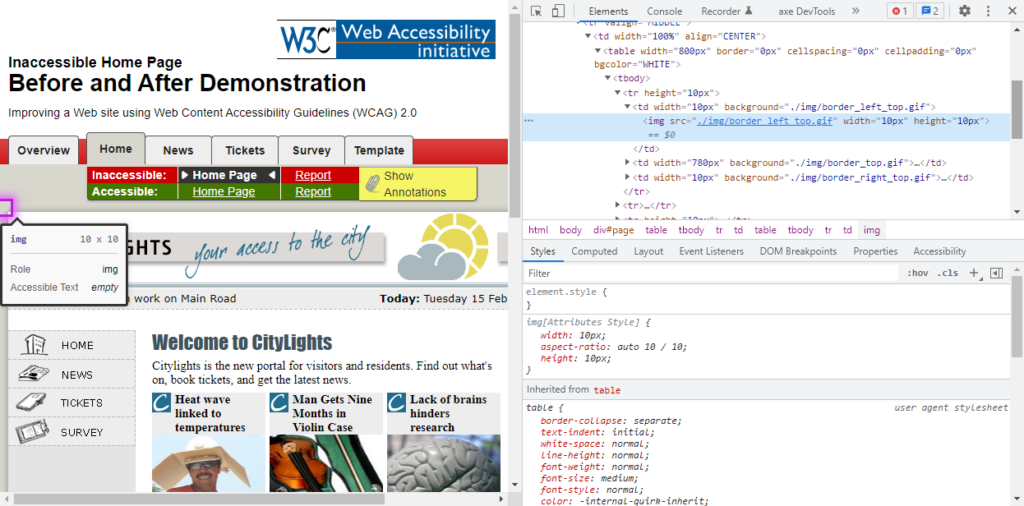The width and height of the screenshot is (1024, 506).
Task: Click the Filter styles input field
Action: coord(712,273)
